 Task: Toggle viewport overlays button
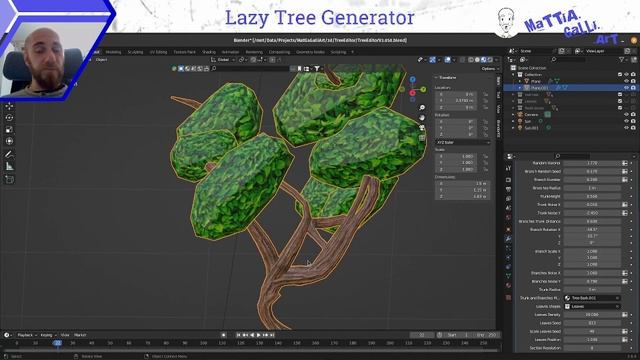tap(448, 60)
